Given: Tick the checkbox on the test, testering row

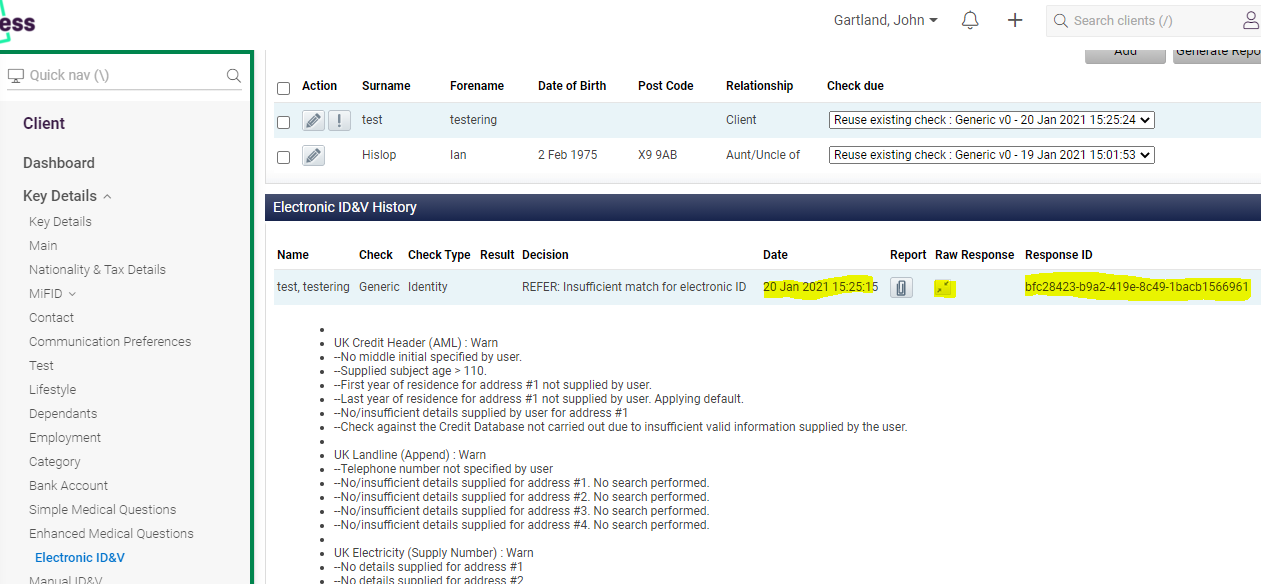Looking at the screenshot, I should (x=282, y=119).
